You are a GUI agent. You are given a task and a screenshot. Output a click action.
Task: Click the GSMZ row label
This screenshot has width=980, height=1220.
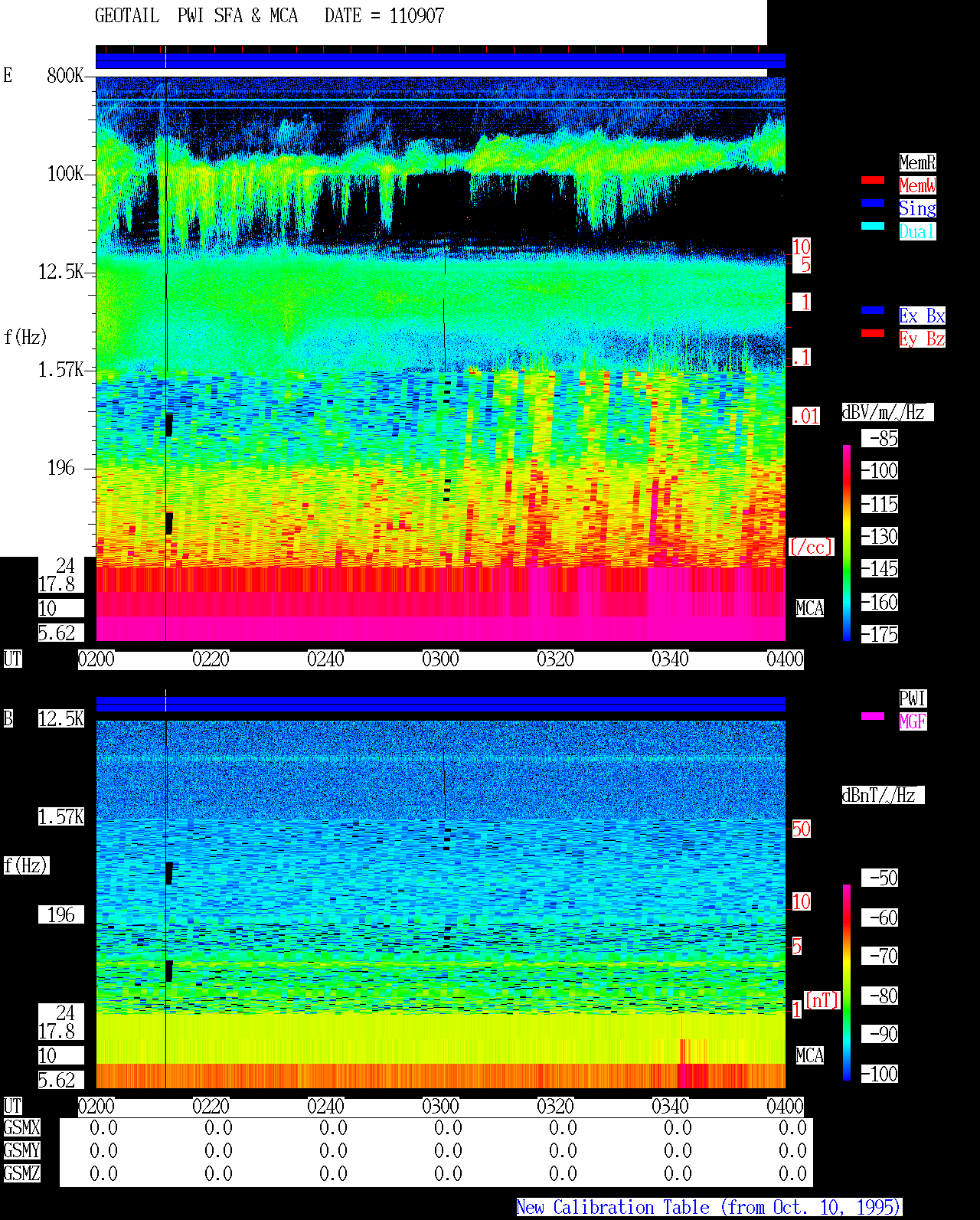point(21,1173)
